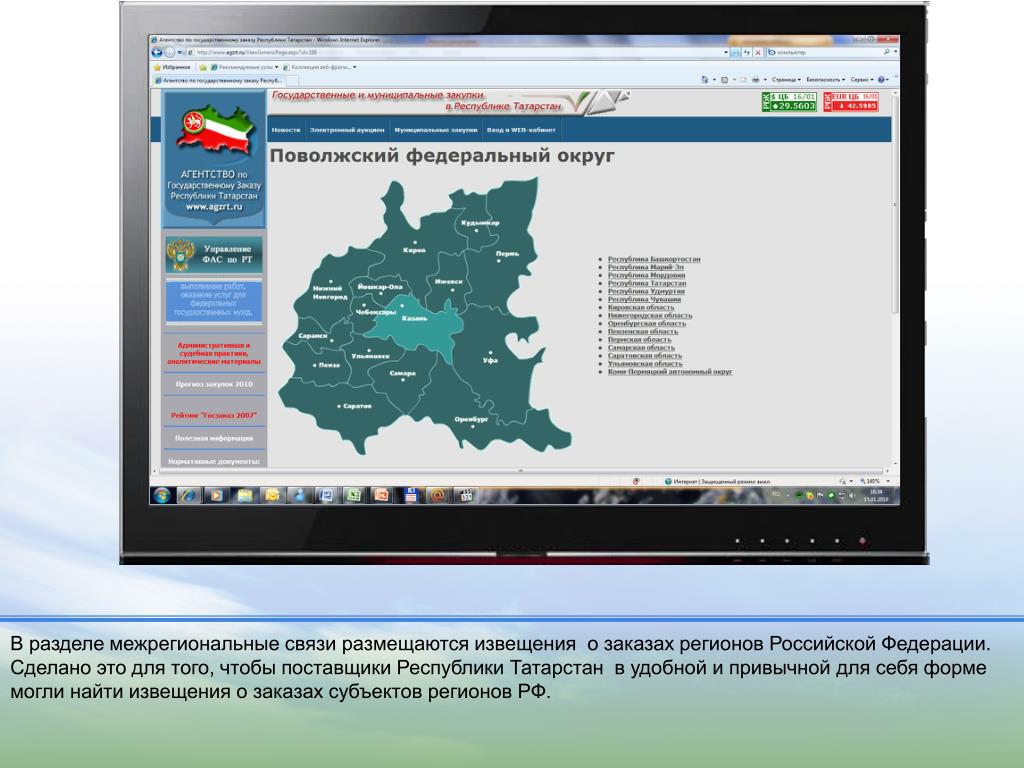Click Пермь on the district map

pos(507,253)
